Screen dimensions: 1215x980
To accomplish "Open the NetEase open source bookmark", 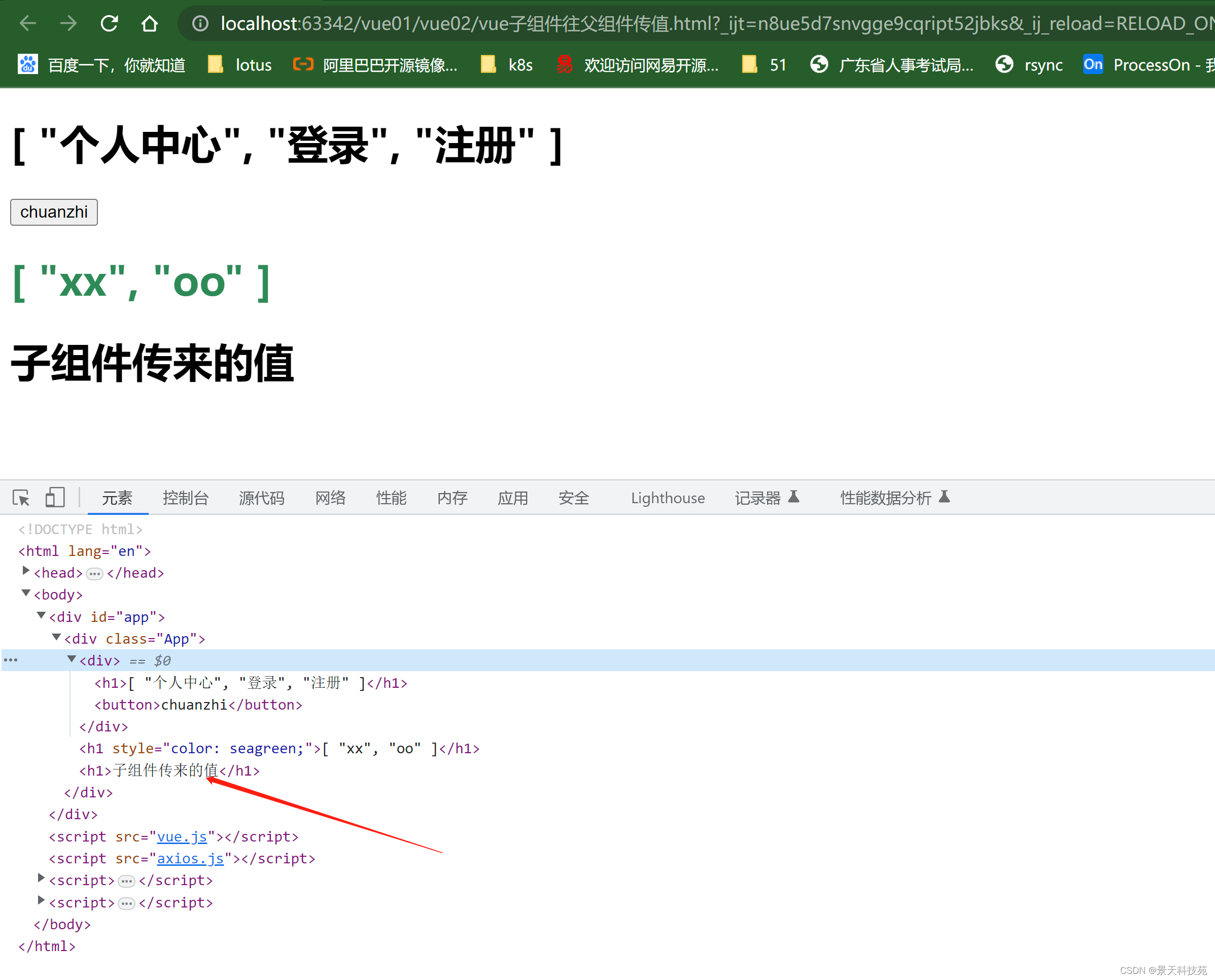I will (x=637, y=64).
